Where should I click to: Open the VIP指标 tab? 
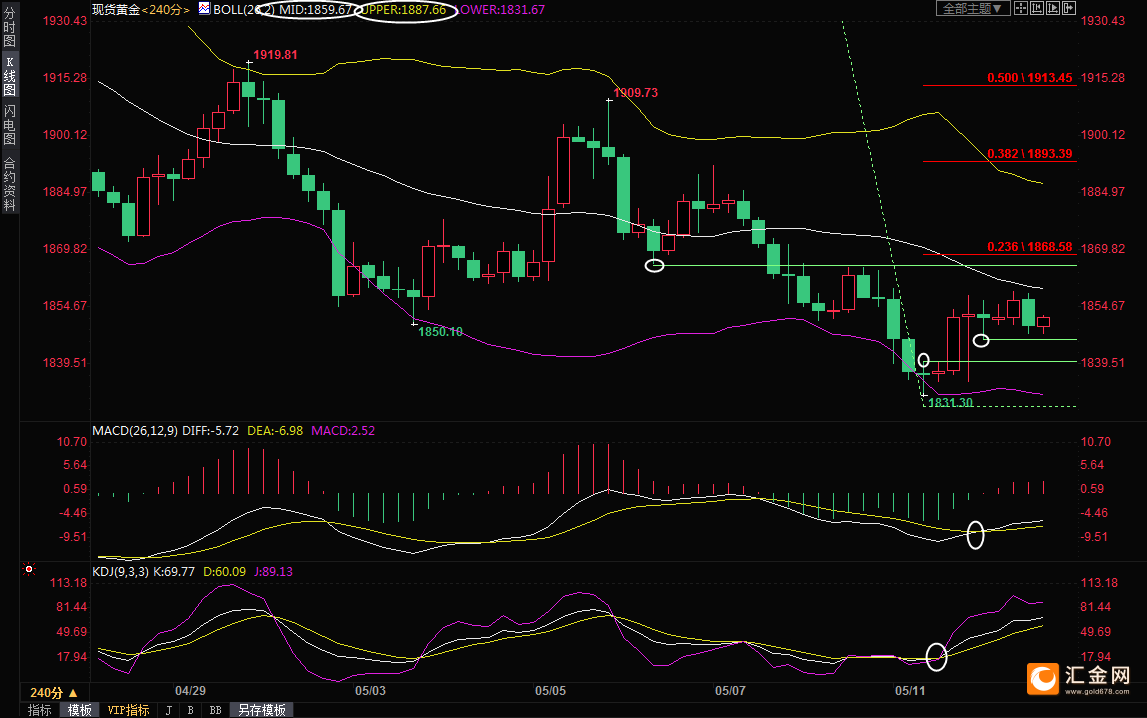point(128,710)
